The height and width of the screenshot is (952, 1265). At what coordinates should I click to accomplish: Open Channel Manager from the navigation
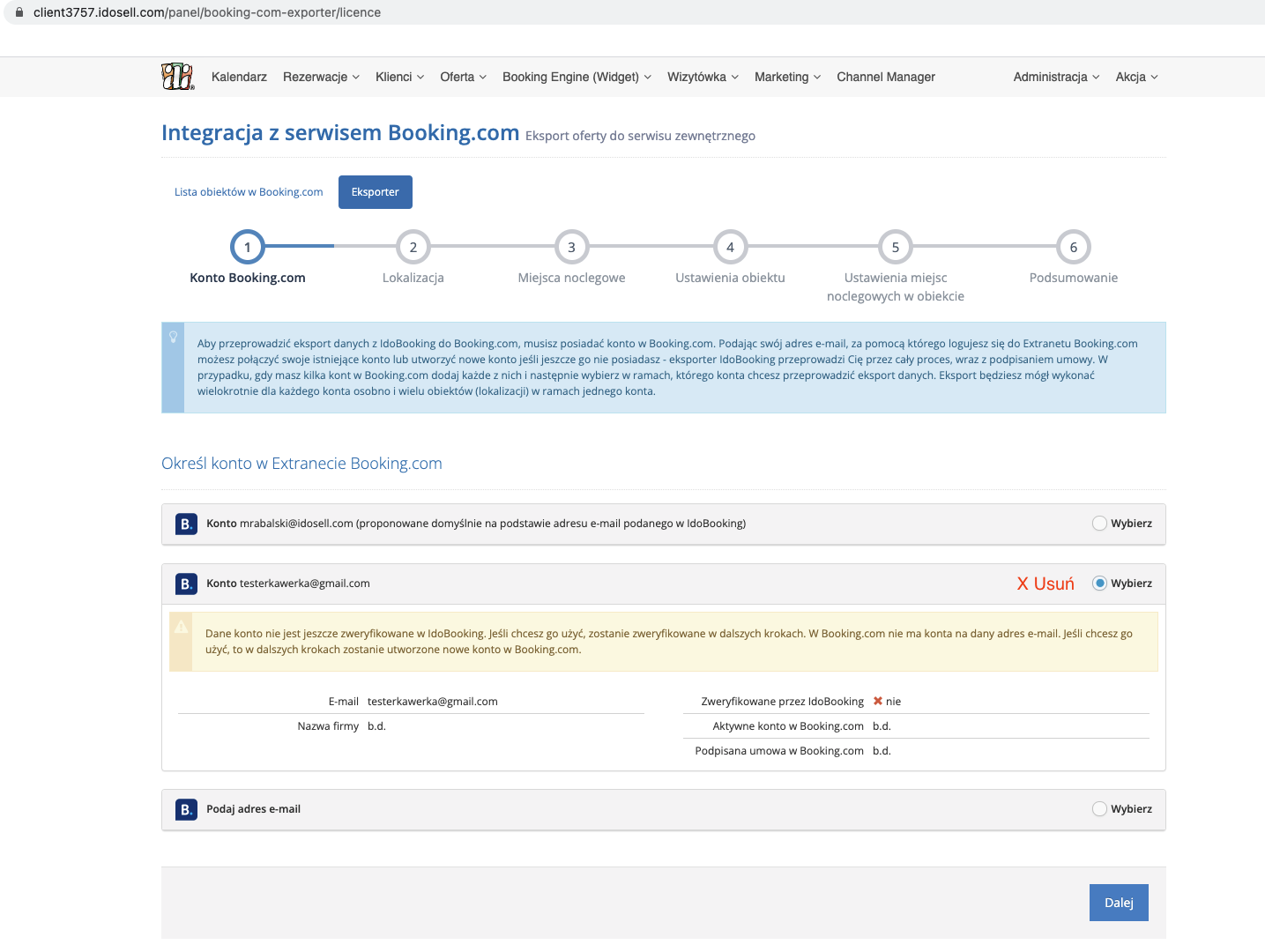[x=886, y=77]
